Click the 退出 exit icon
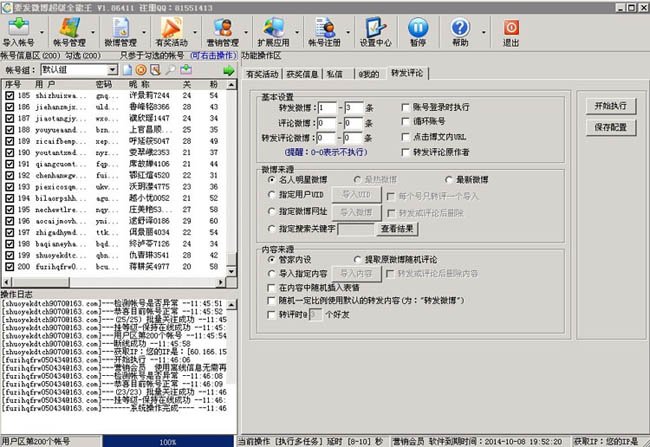This screenshot has width=650, height=447. point(511,32)
